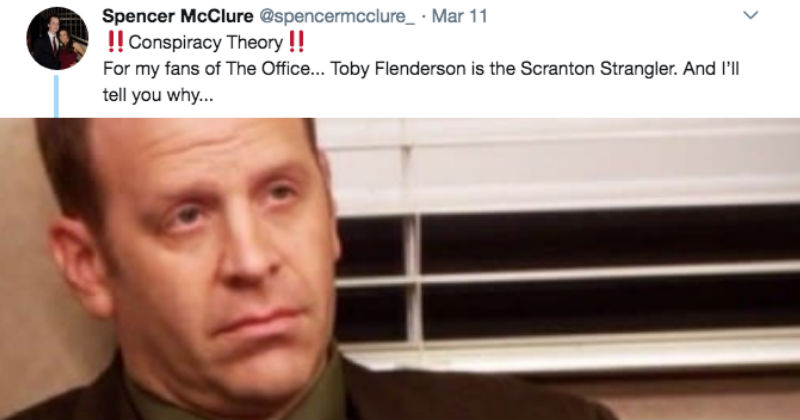Visit the @spencermcclure_ handle

pyautogui.click(x=337, y=16)
